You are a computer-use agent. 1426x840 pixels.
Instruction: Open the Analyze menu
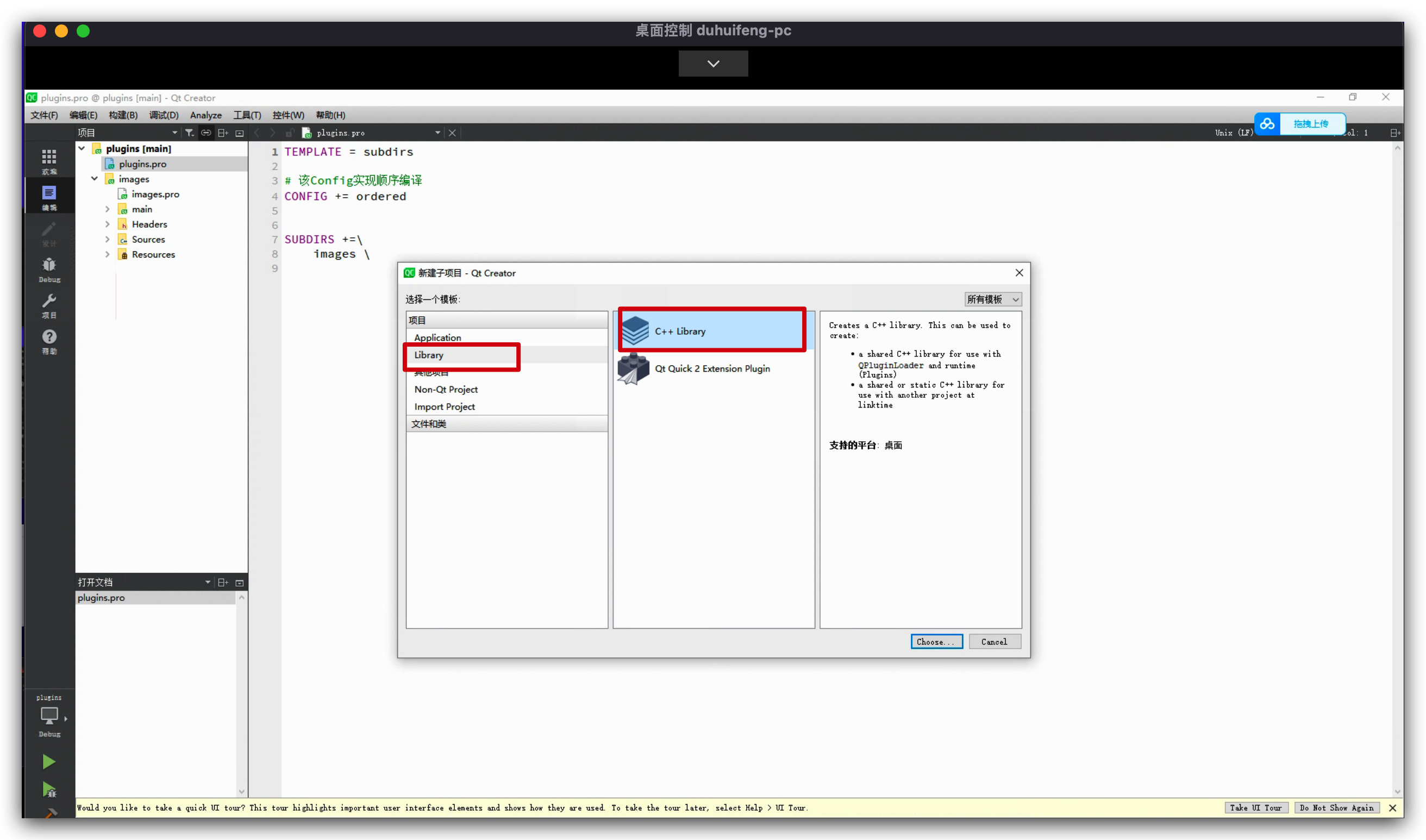pos(206,116)
